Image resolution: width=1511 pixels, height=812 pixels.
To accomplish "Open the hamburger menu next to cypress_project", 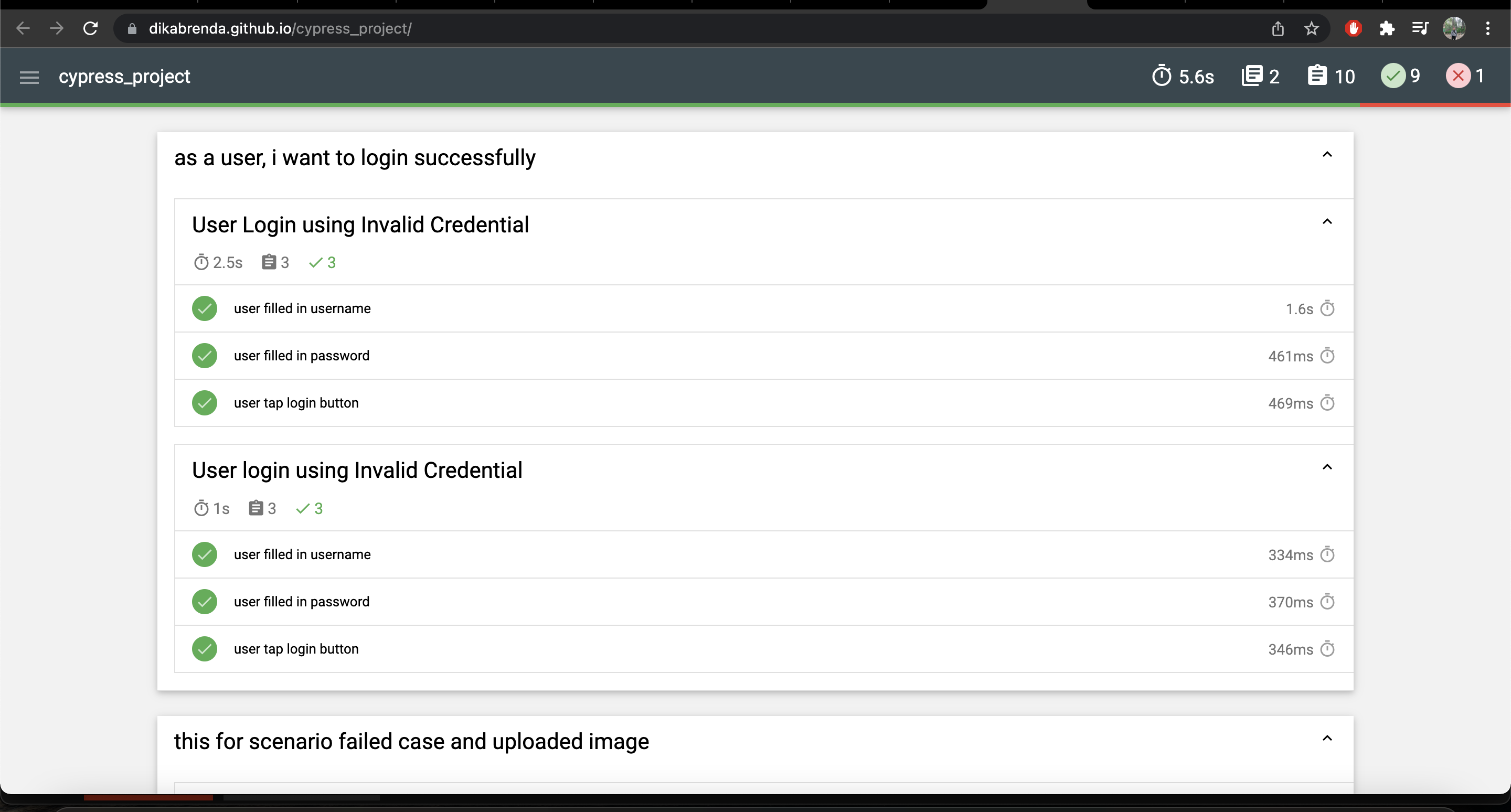I will coord(29,77).
